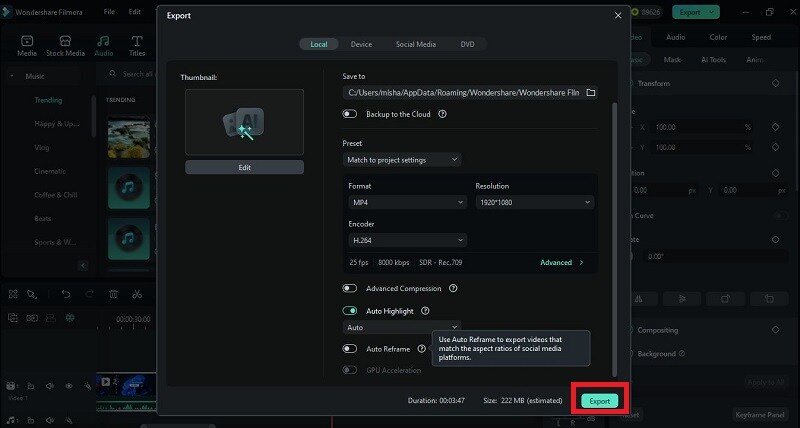The width and height of the screenshot is (800, 428).
Task: Open the Format MP4 dropdown
Action: 407,203
